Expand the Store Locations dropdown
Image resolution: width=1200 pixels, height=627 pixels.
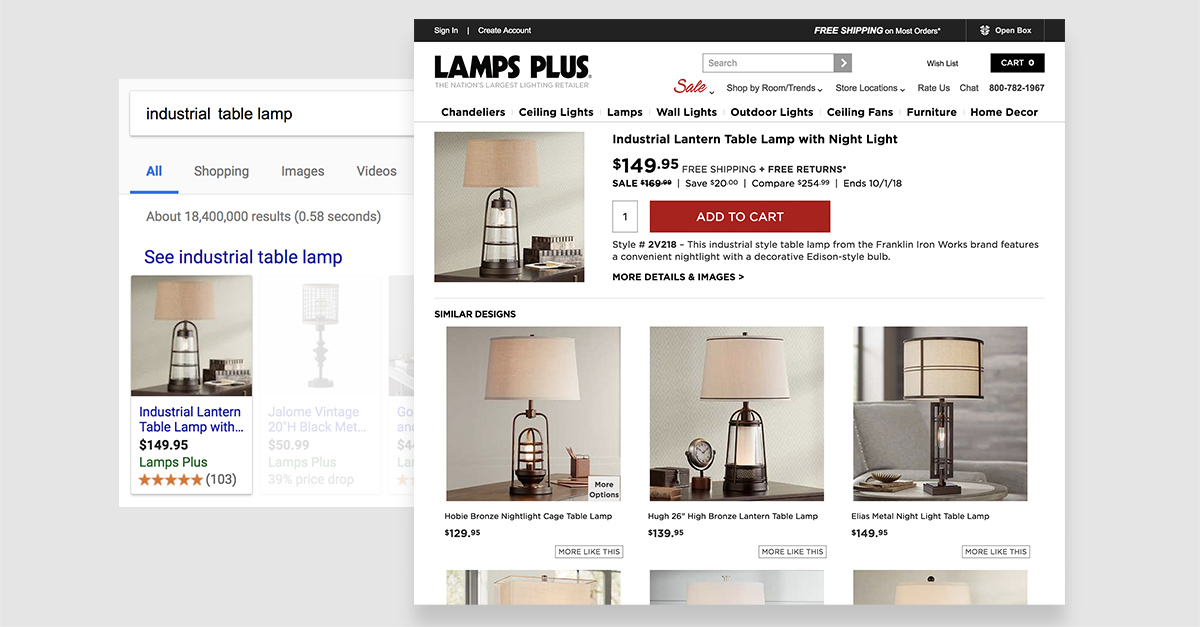coord(870,88)
